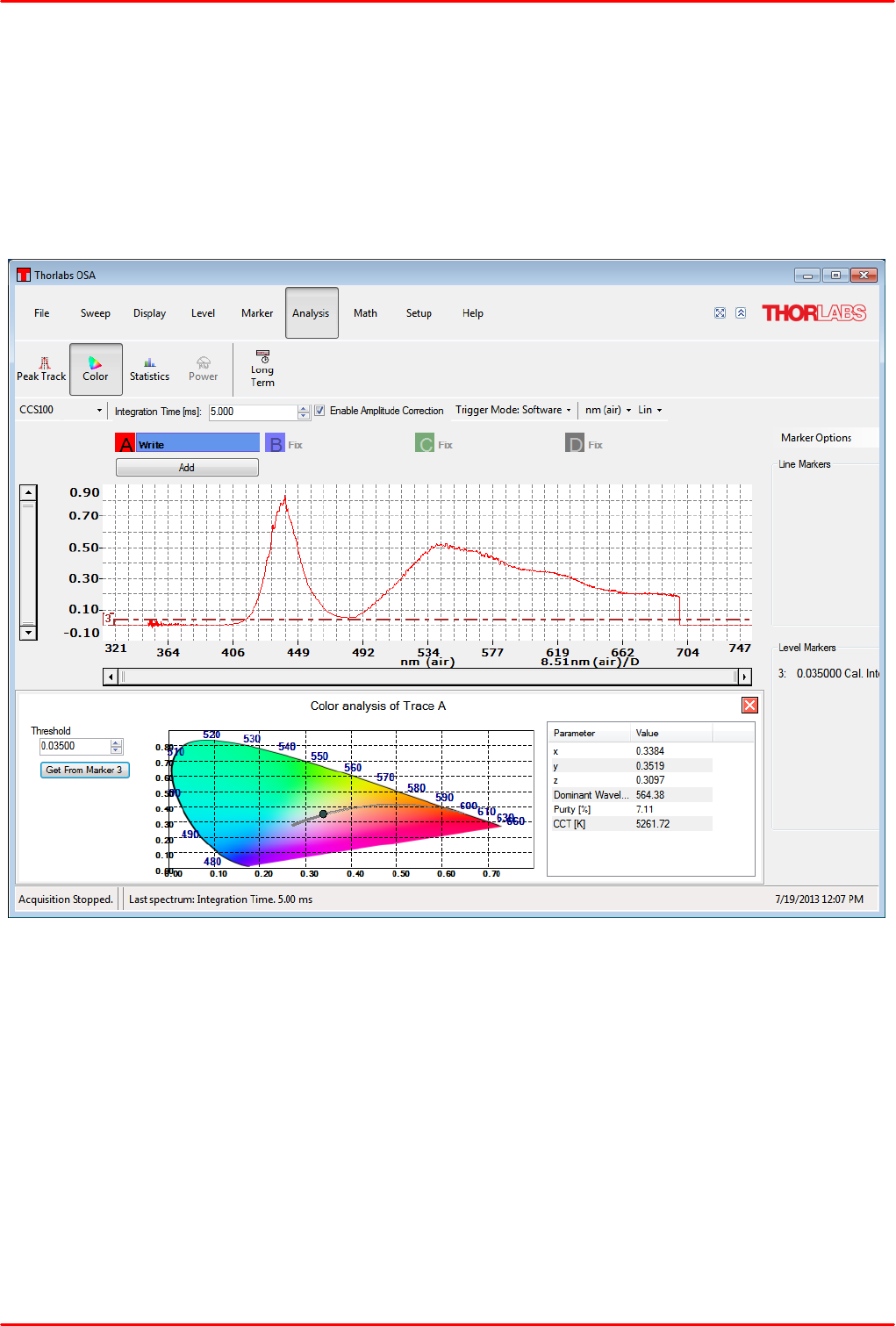Adjust Threshold using spinner arrows
The width and height of the screenshot is (896, 1326).
click(x=116, y=746)
